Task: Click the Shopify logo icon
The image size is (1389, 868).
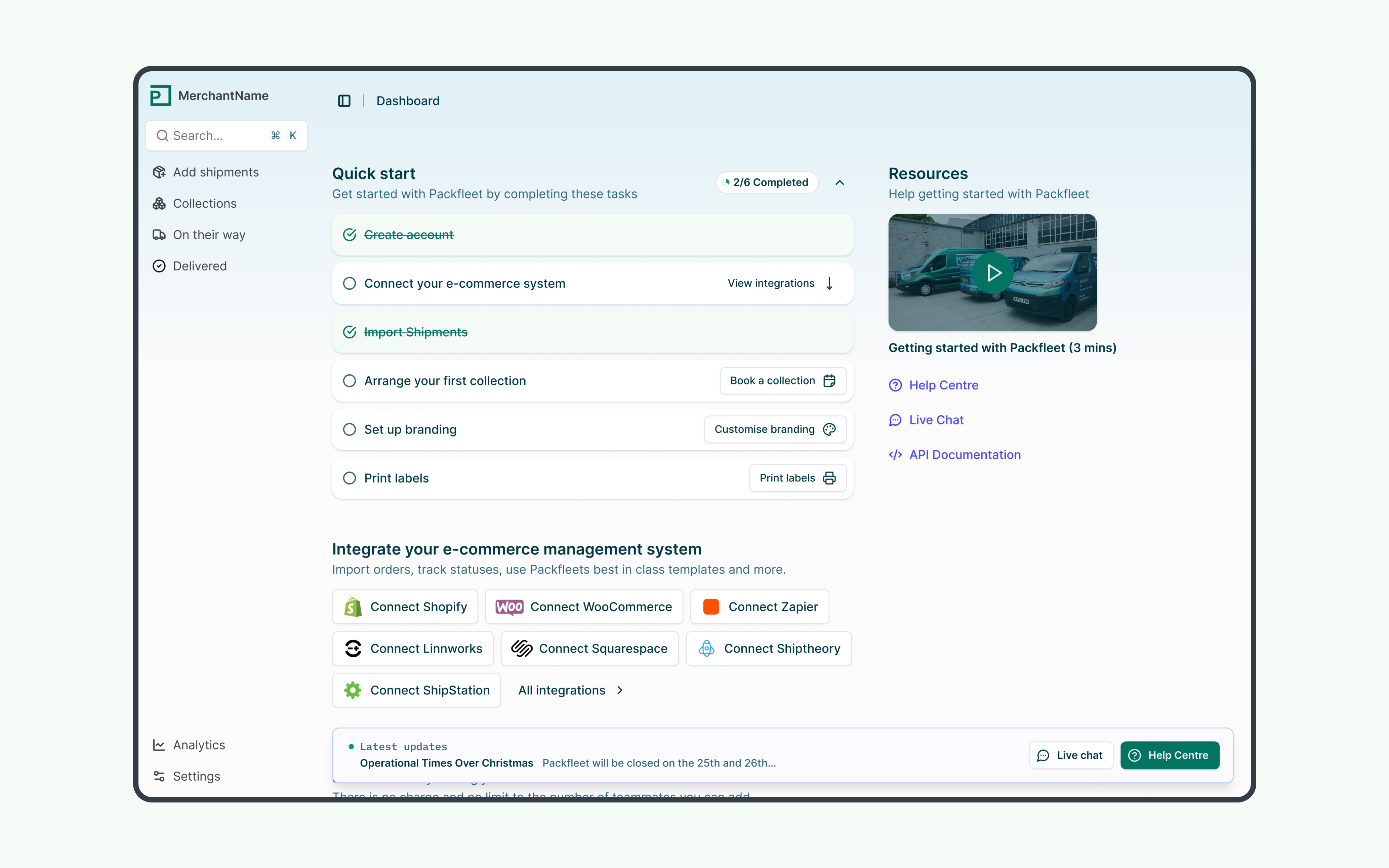Action: coord(353,607)
